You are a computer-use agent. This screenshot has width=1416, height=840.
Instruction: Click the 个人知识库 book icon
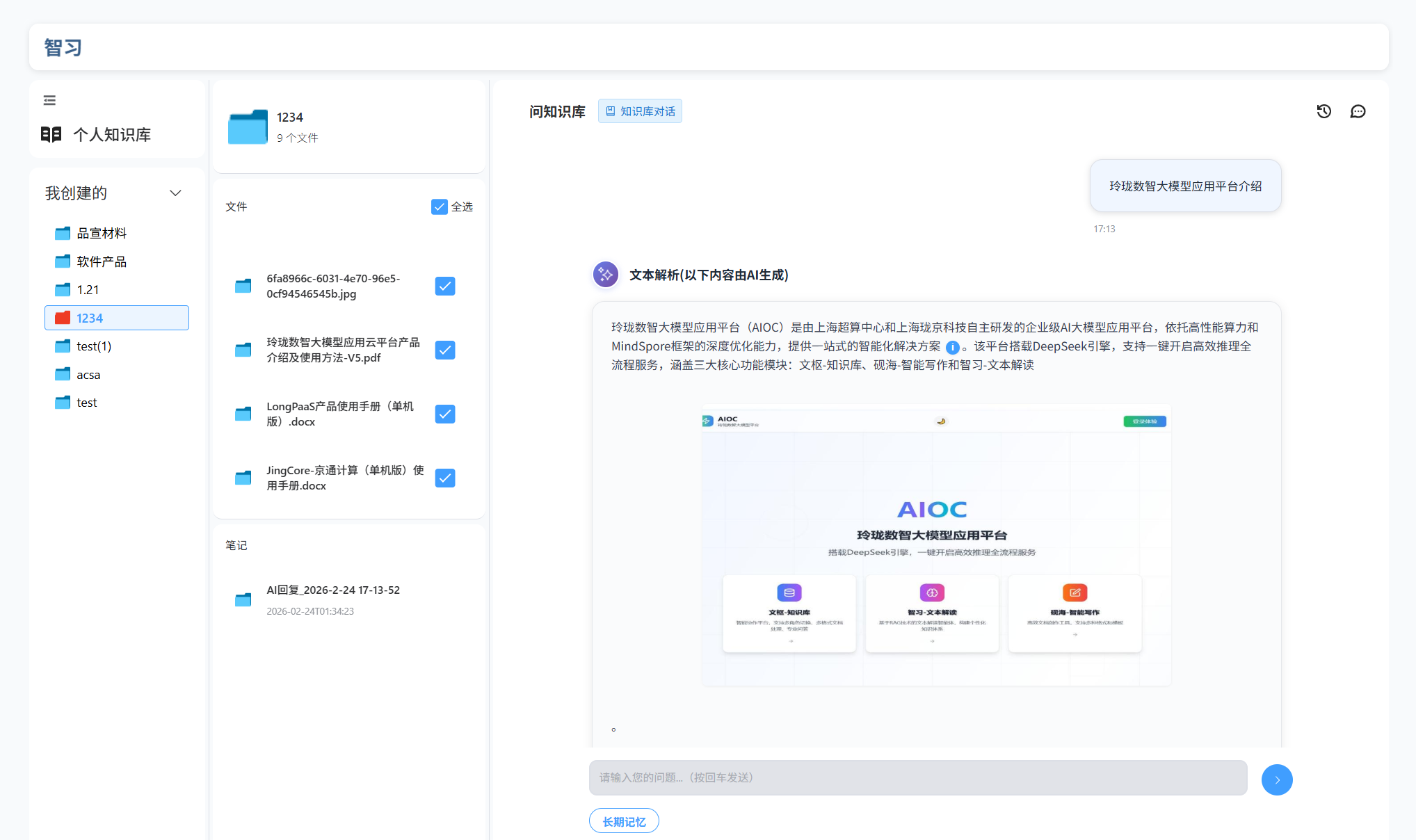click(51, 134)
